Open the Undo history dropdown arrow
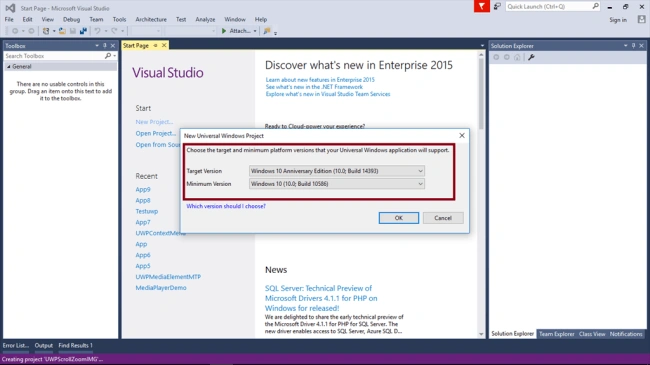 (106, 31)
